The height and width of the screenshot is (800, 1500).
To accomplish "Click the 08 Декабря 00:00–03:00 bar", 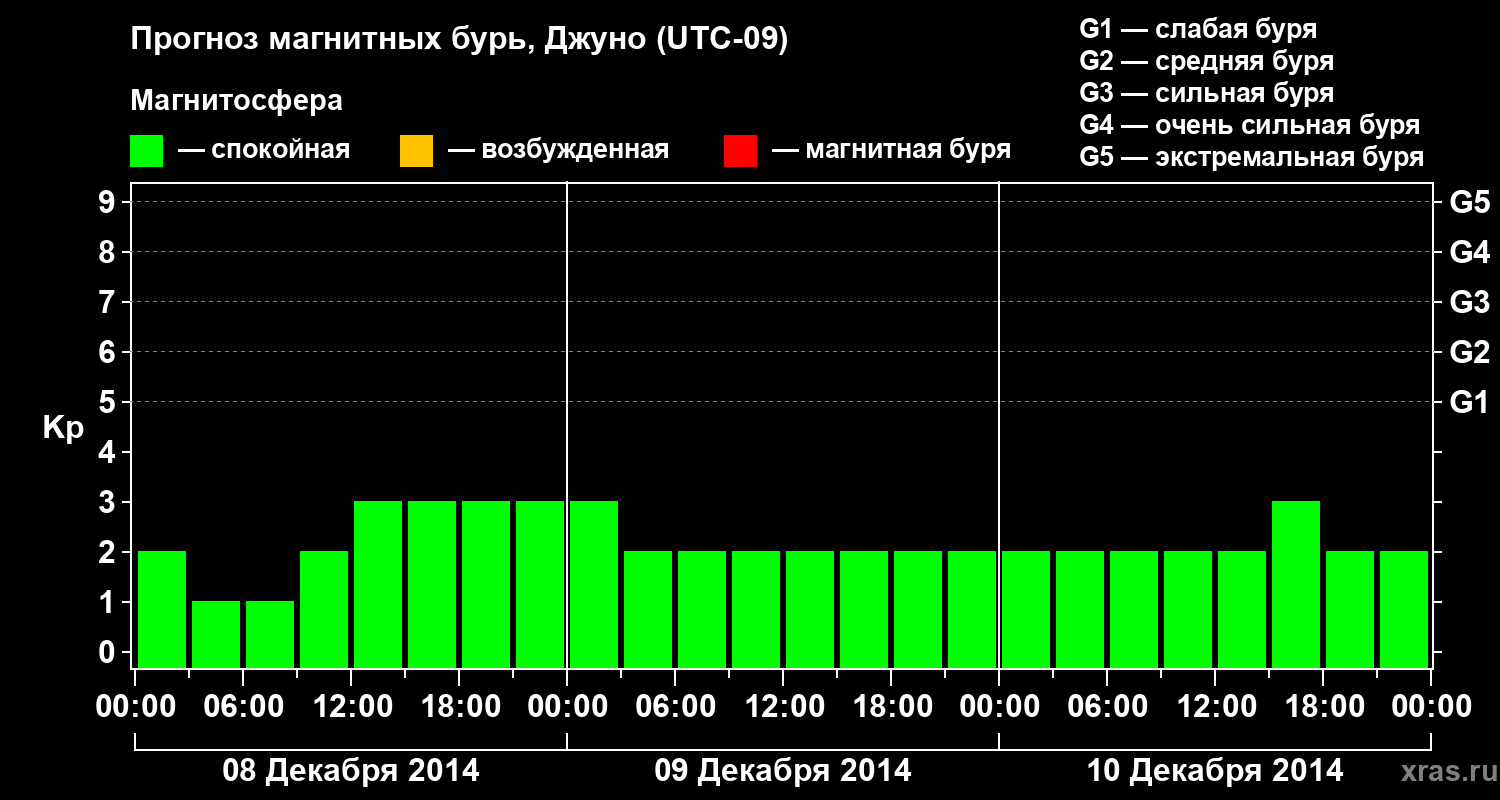I will click(x=162, y=609).
